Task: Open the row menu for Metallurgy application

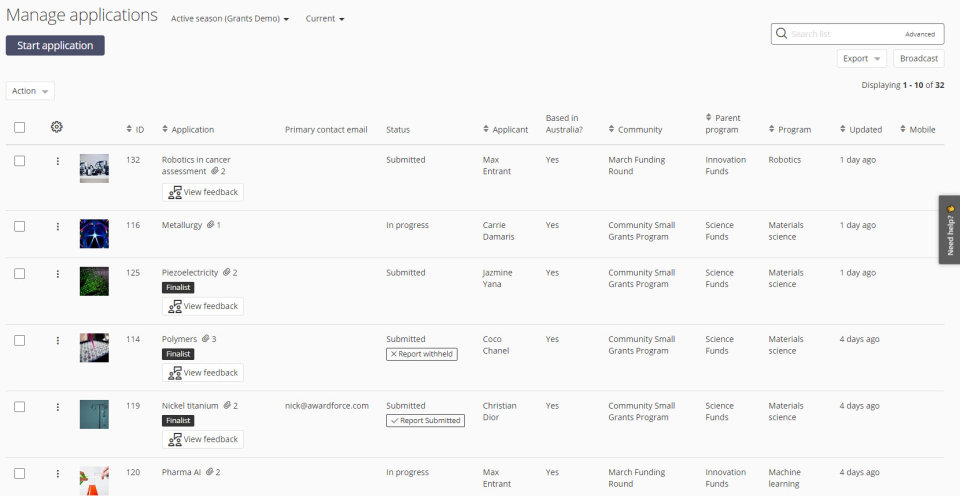Action: point(57,227)
